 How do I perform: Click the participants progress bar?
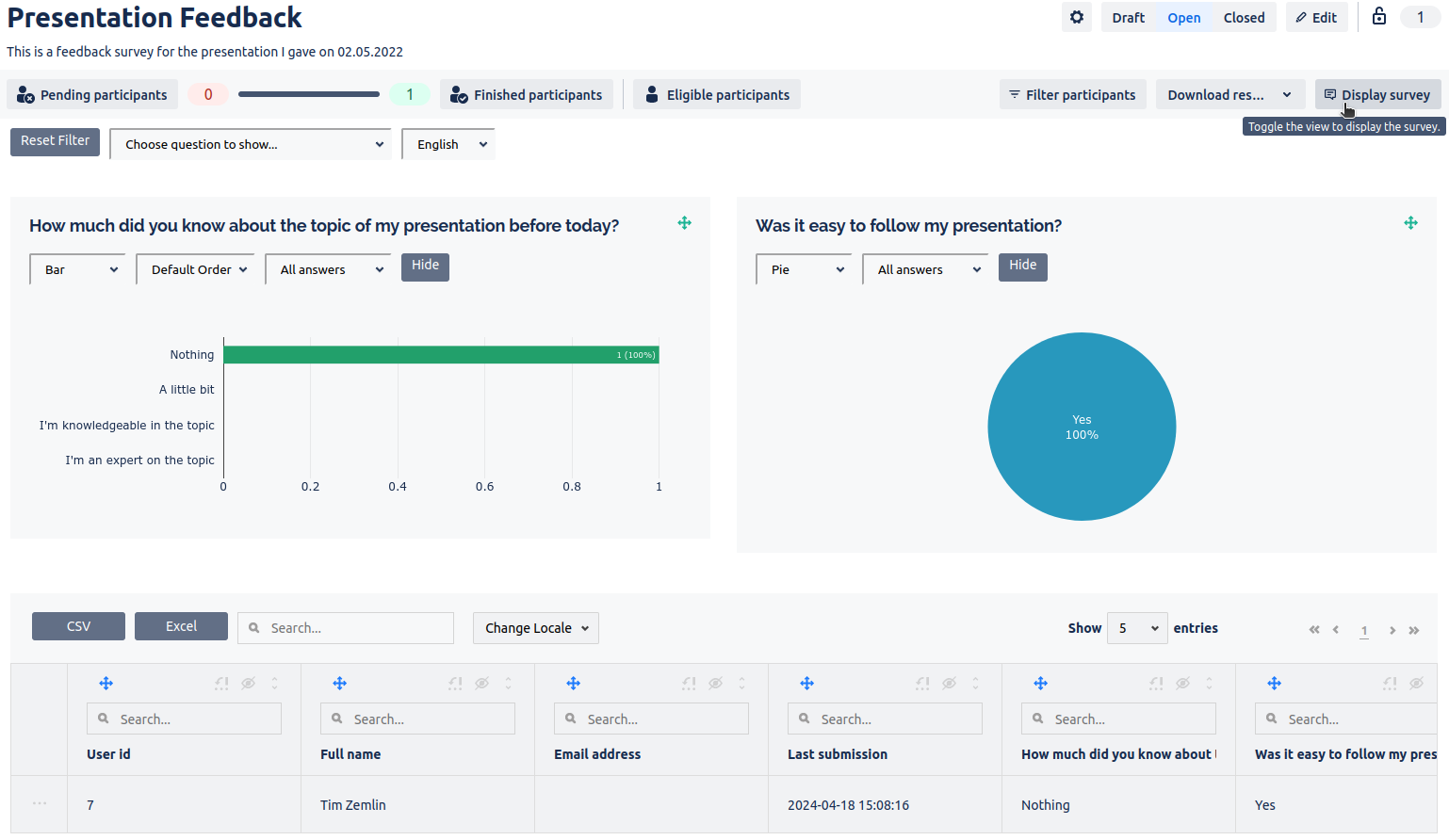click(308, 94)
